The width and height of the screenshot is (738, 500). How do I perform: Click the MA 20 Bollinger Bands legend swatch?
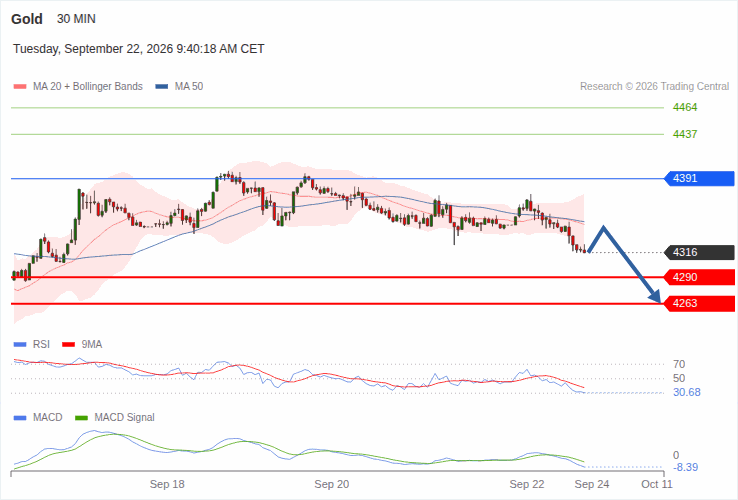click(x=20, y=87)
